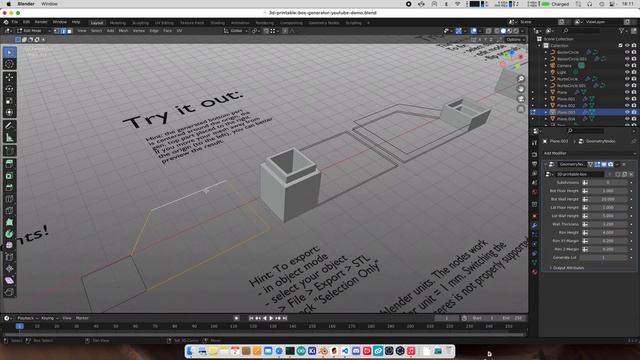Select the Shrink/Fatten tool
640x360 pixels.
tap(9, 269)
